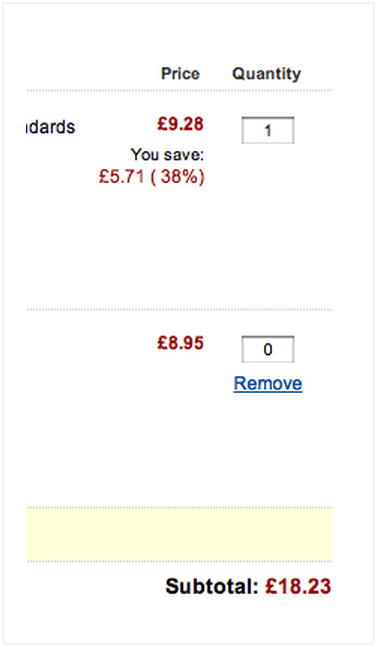Click blank area beneath the Remove link

(268, 446)
